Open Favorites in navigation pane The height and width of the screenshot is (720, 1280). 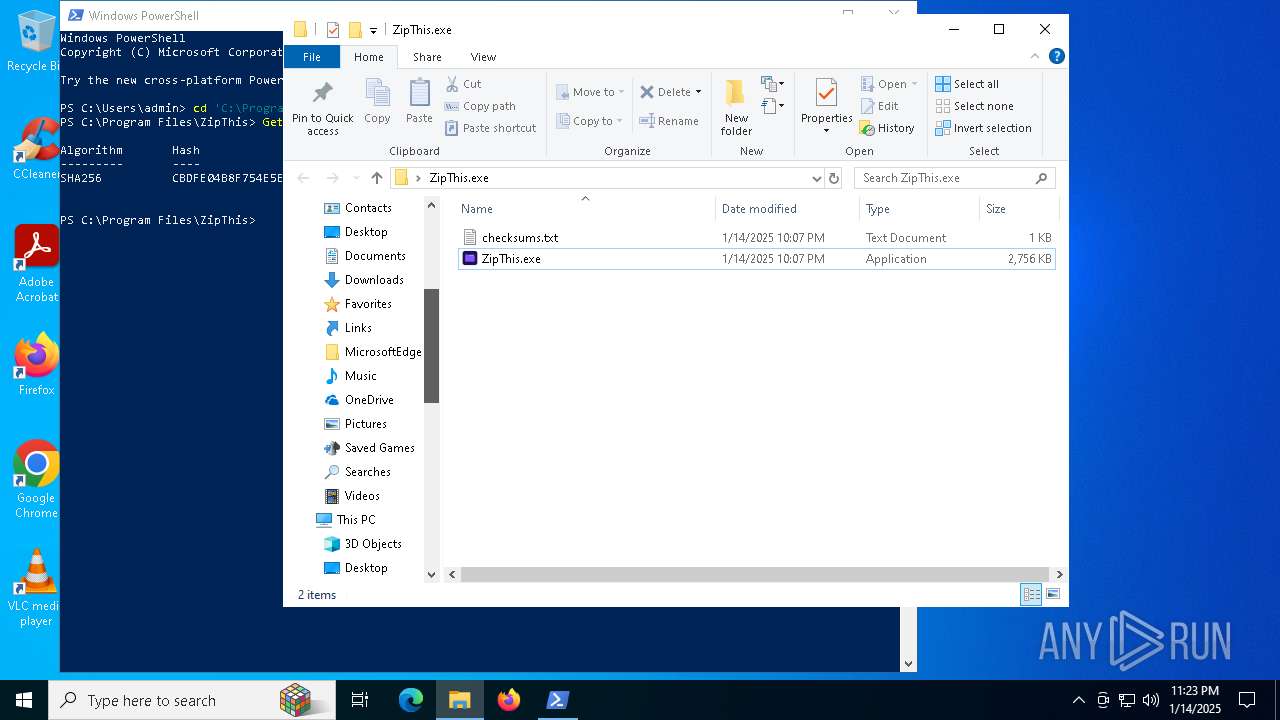coord(368,304)
